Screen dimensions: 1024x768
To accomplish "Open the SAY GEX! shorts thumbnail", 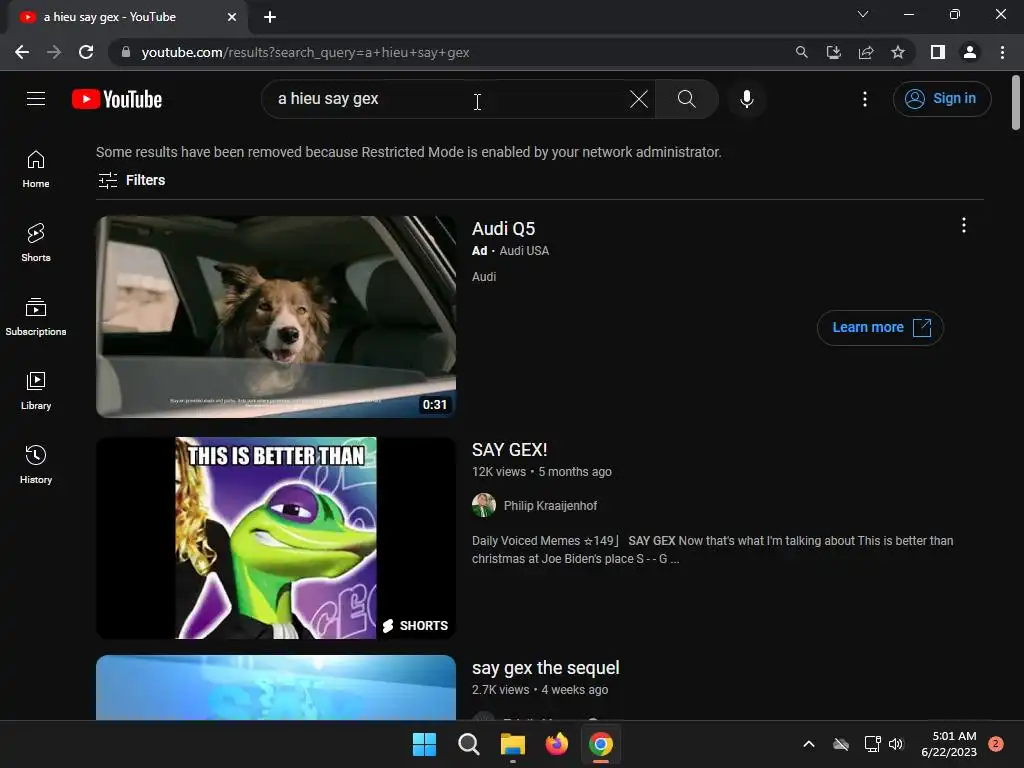I will pyautogui.click(x=276, y=538).
